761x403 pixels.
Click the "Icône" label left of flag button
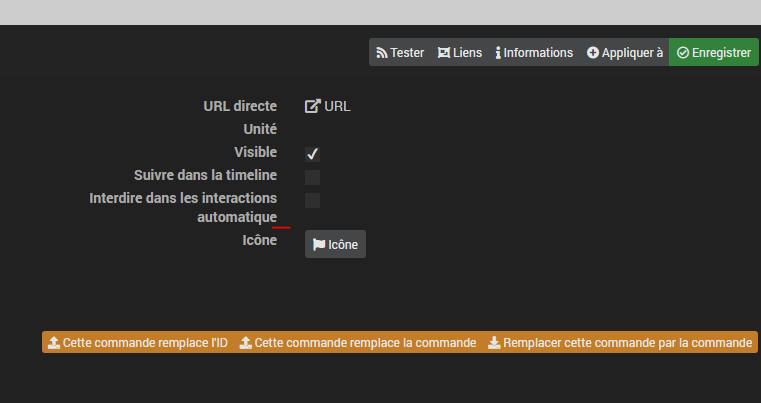coord(260,240)
